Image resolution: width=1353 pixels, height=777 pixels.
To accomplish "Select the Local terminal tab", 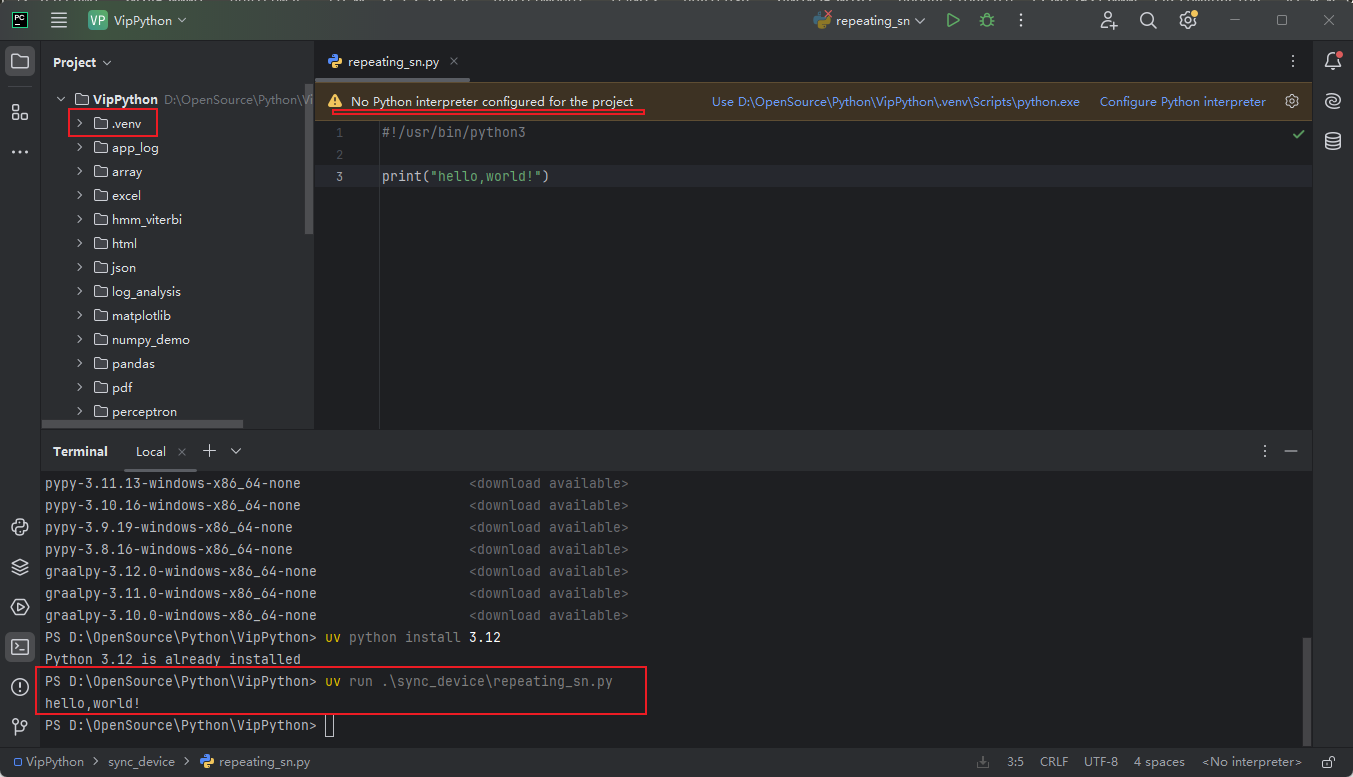I will pos(151,451).
